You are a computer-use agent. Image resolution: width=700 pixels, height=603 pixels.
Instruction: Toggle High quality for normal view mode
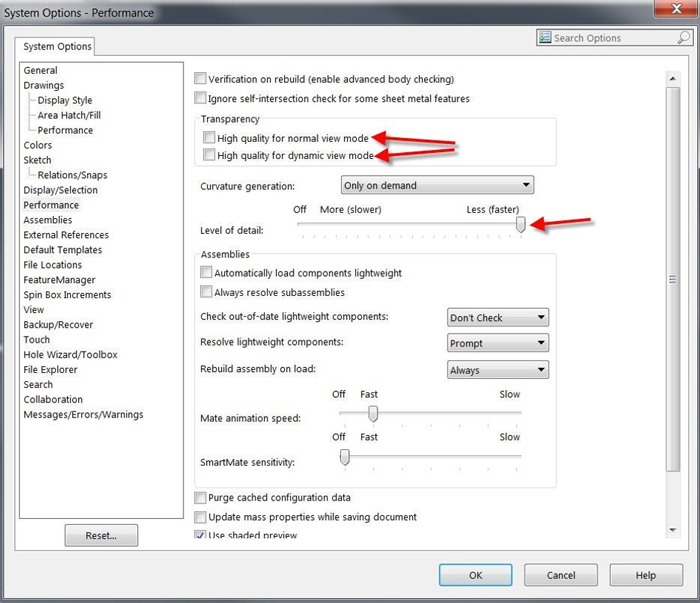[x=209, y=138]
